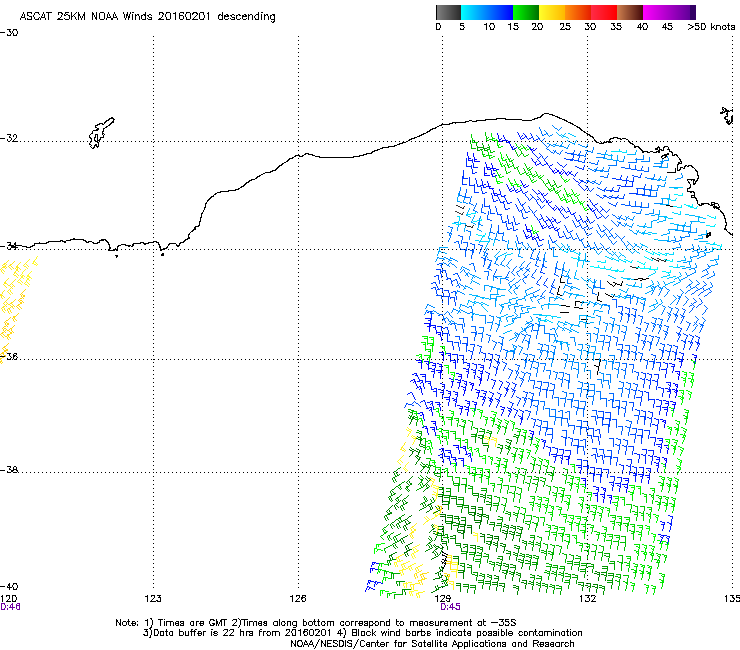The height and width of the screenshot is (650, 740).
Task: Click the legend label '30'
Action: (x=590, y=27)
